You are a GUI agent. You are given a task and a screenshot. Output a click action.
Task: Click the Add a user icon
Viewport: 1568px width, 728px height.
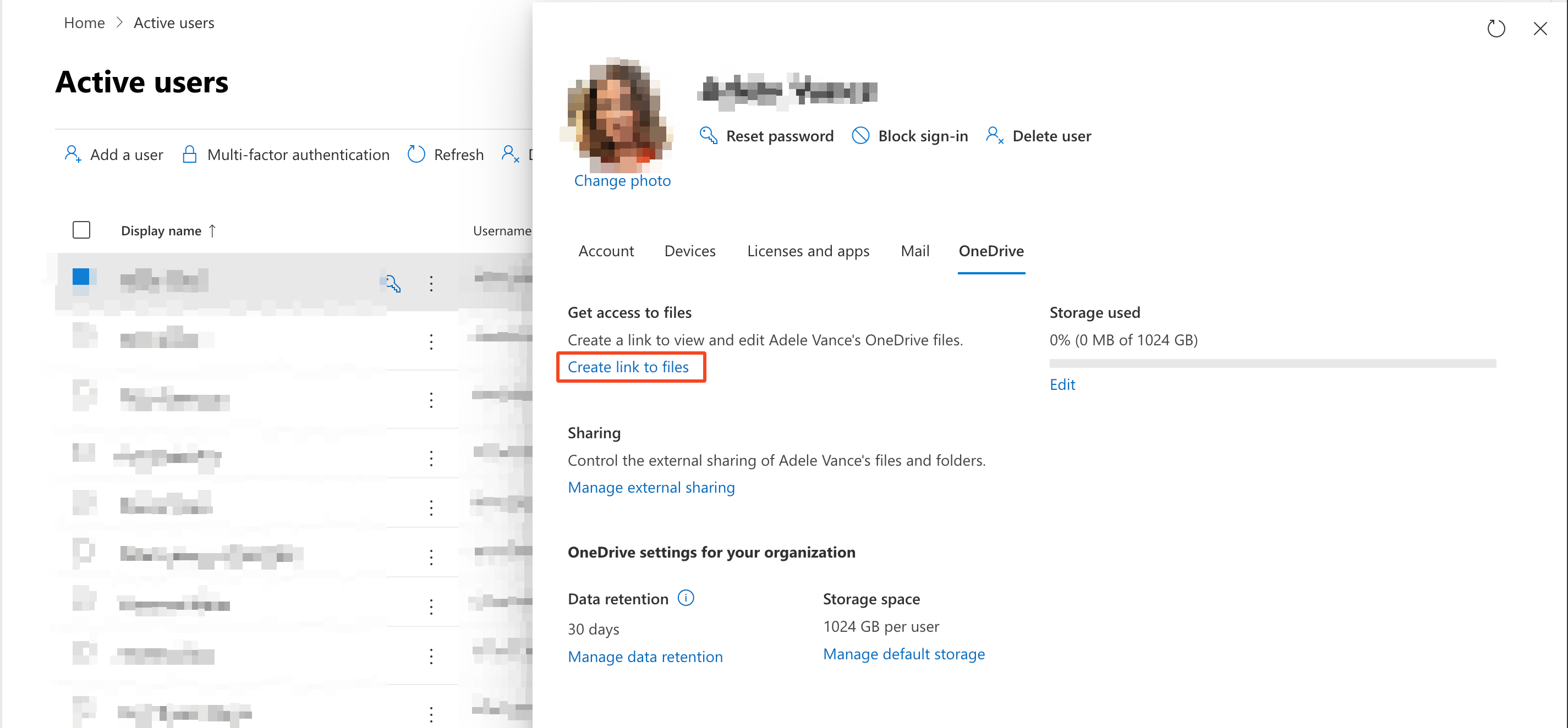pos(73,154)
